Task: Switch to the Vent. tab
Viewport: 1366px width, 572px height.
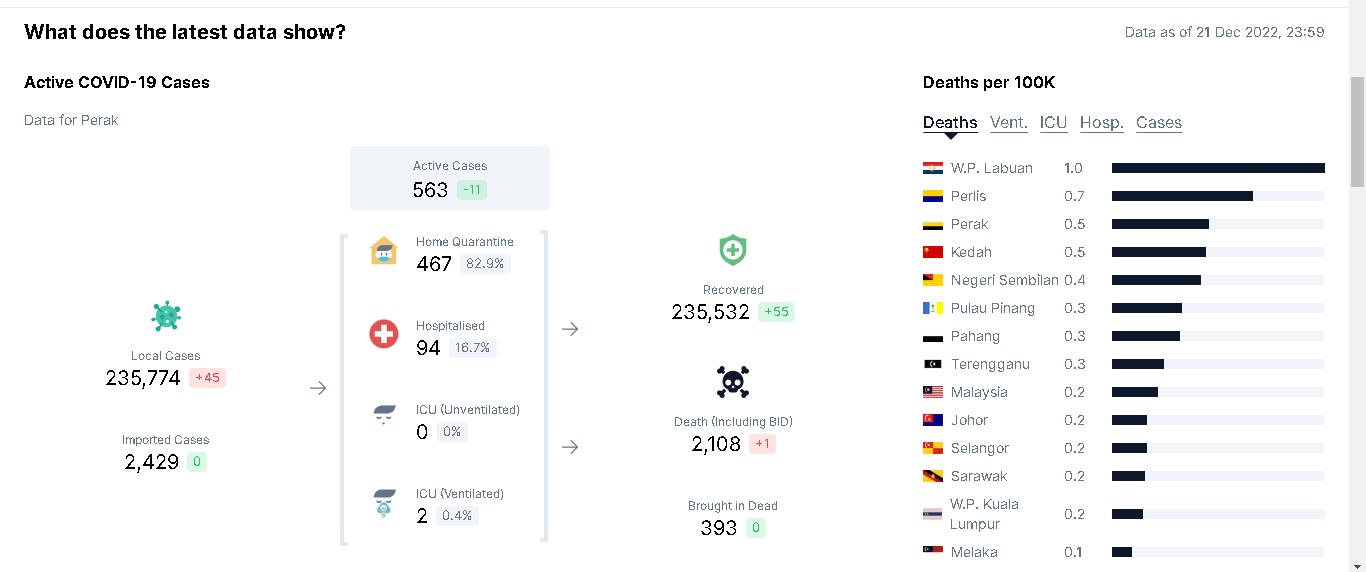Action: click(1009, 122)
